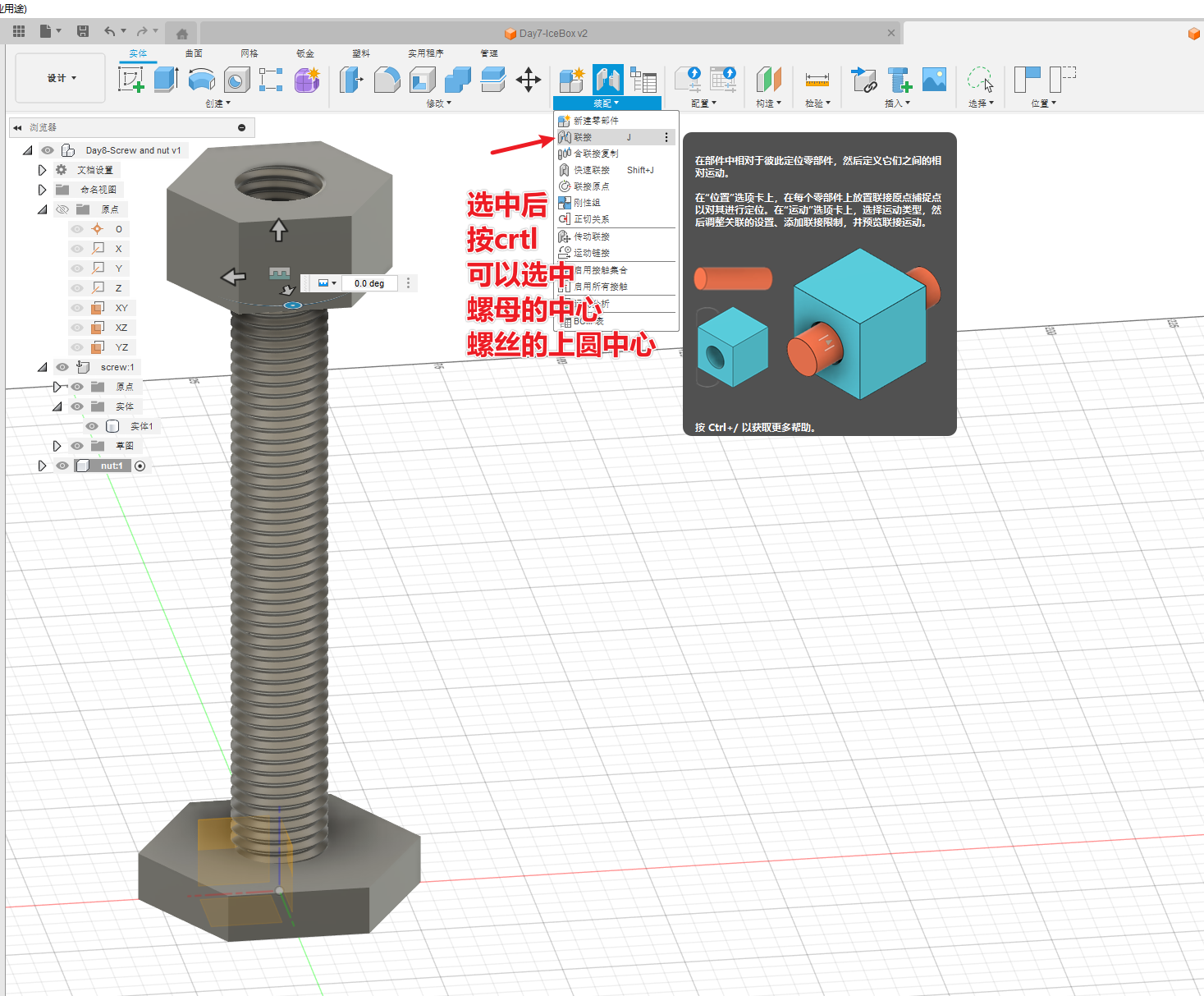Click the Revolve tool icon
The image size is (1204, 996).
click(x=202, y=80)
